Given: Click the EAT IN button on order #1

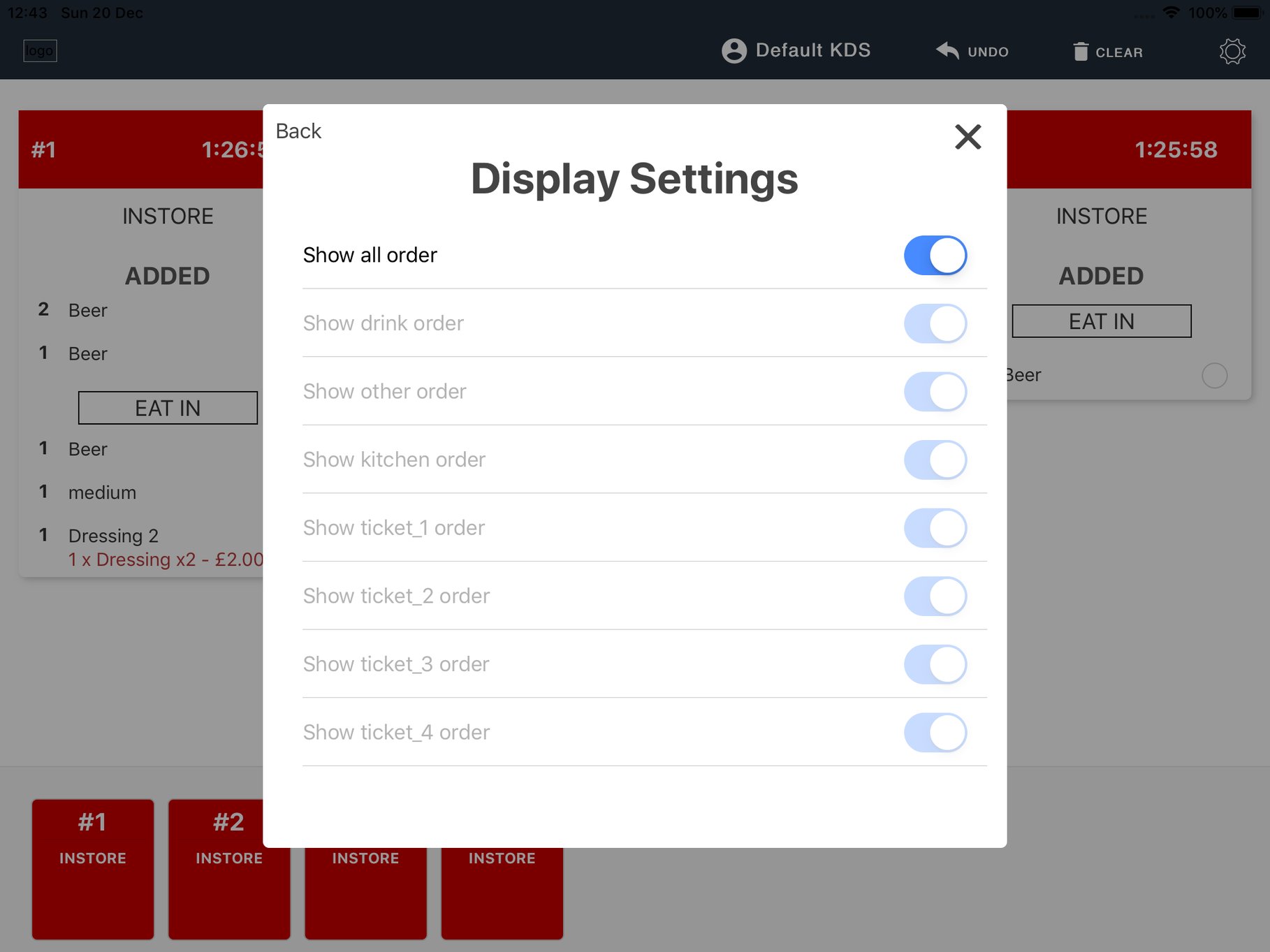Looking at the screenshot, I should click(168, 407).
